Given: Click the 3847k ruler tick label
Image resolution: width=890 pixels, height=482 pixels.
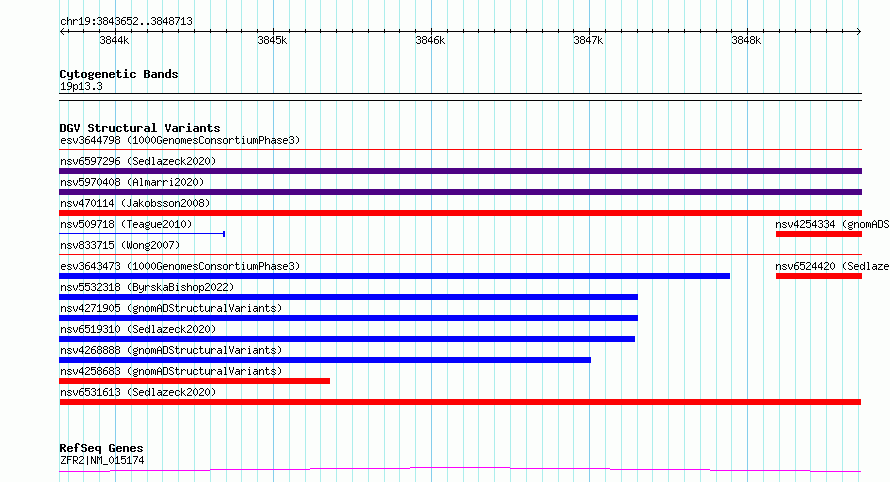Looking at the screenshot, I should pyautogui.click(x=588, y=40).
